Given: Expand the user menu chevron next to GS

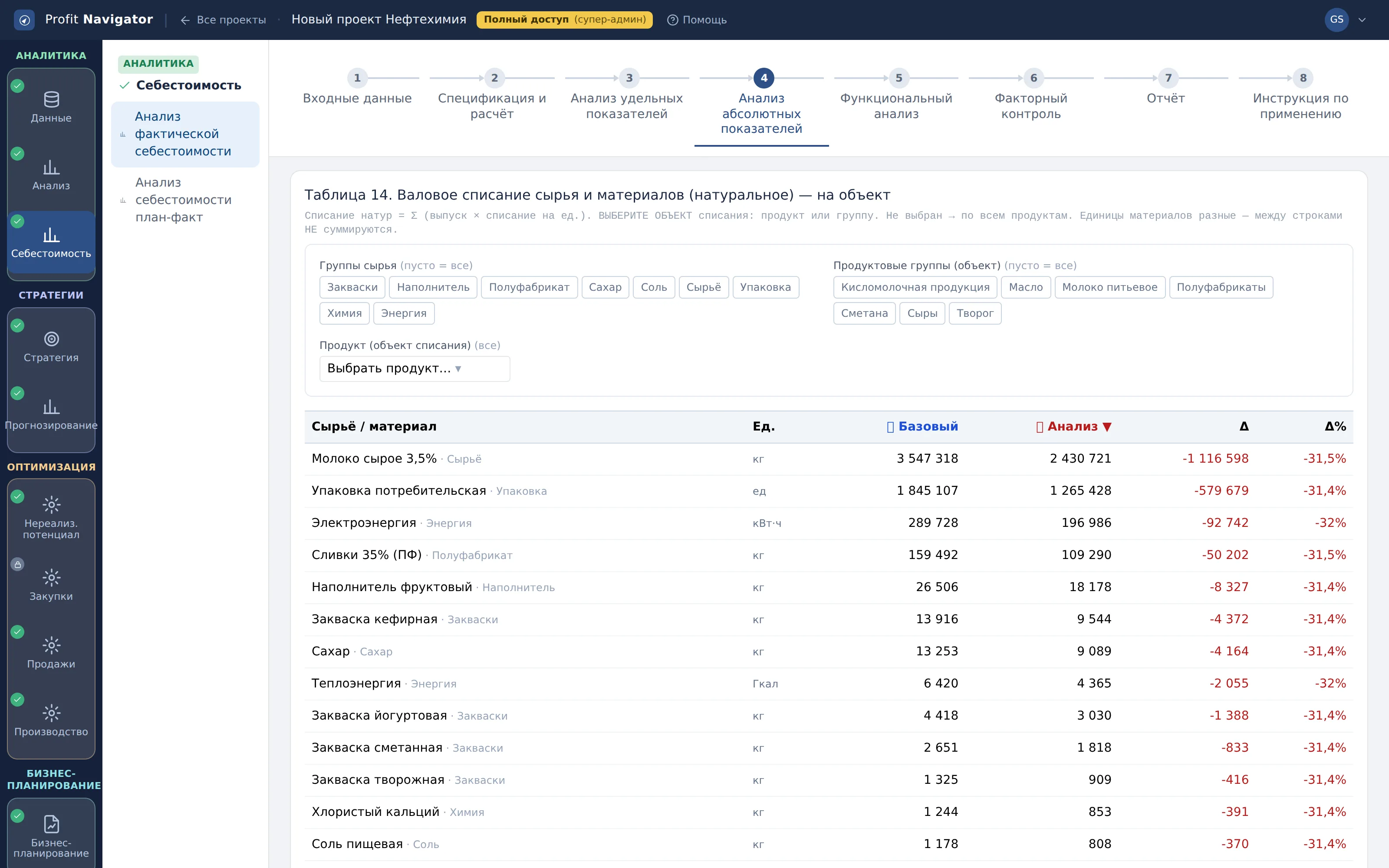Looking at the screenshot, I should pyautogui.click(x=1362, y=20).
